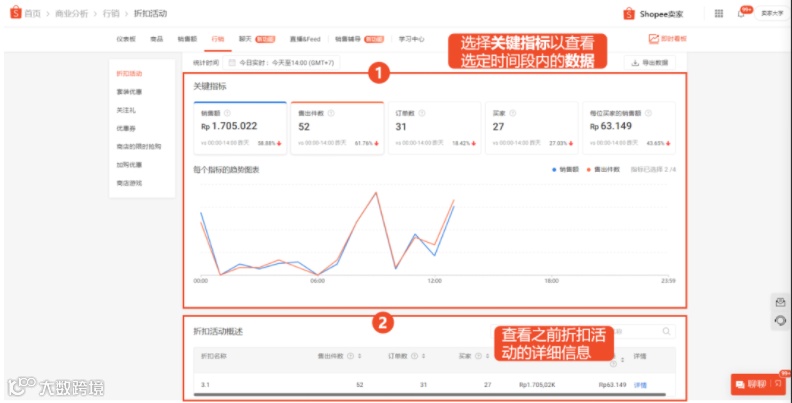Switch to the 仪表板 tab
The width and height of the screenshot is (792, 403).
point(126,39)
